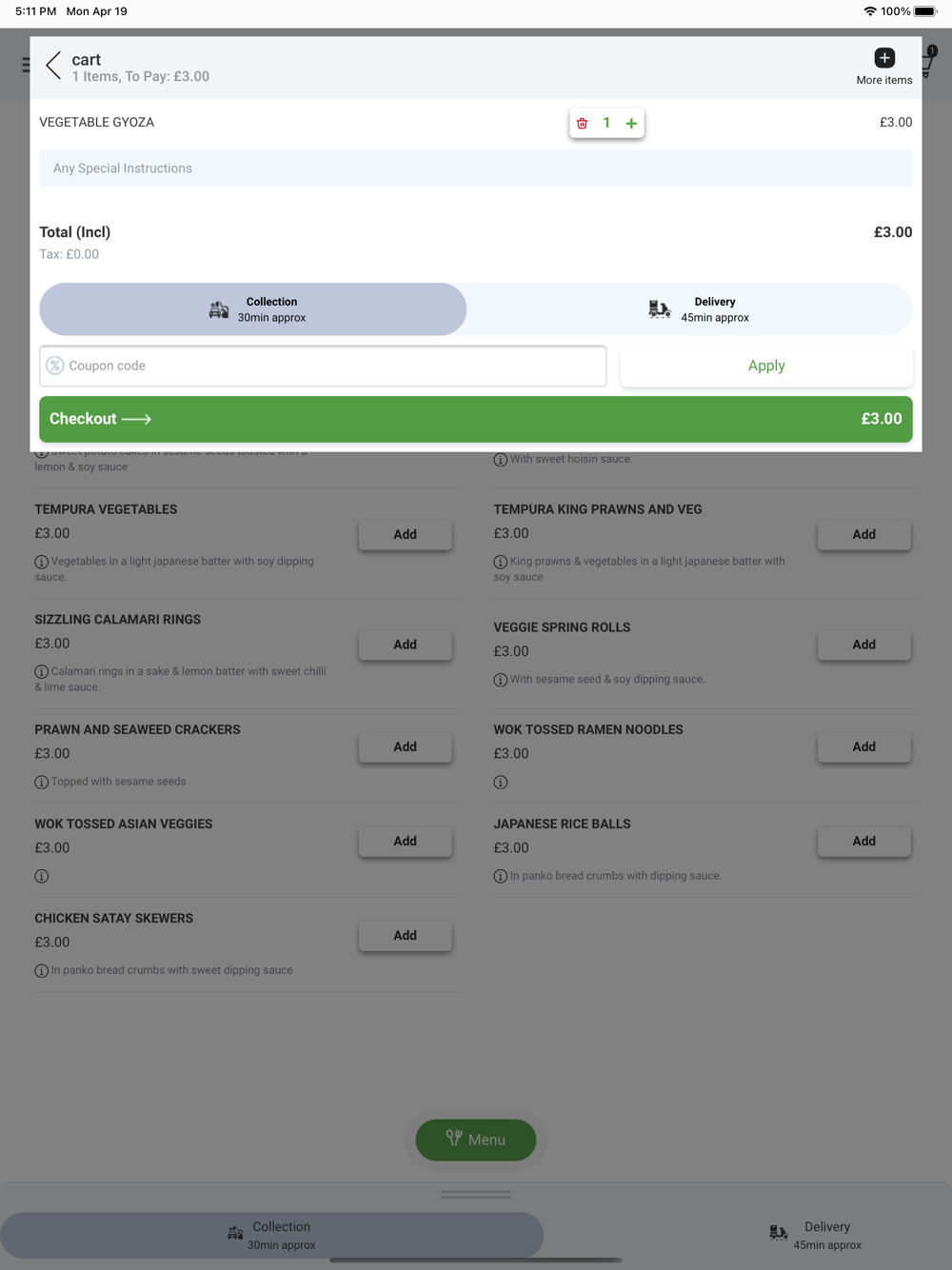Tap info icon under Wok Tossed Asian Veggies
This screenshot has height=1270, width=952.
point(42,876)
